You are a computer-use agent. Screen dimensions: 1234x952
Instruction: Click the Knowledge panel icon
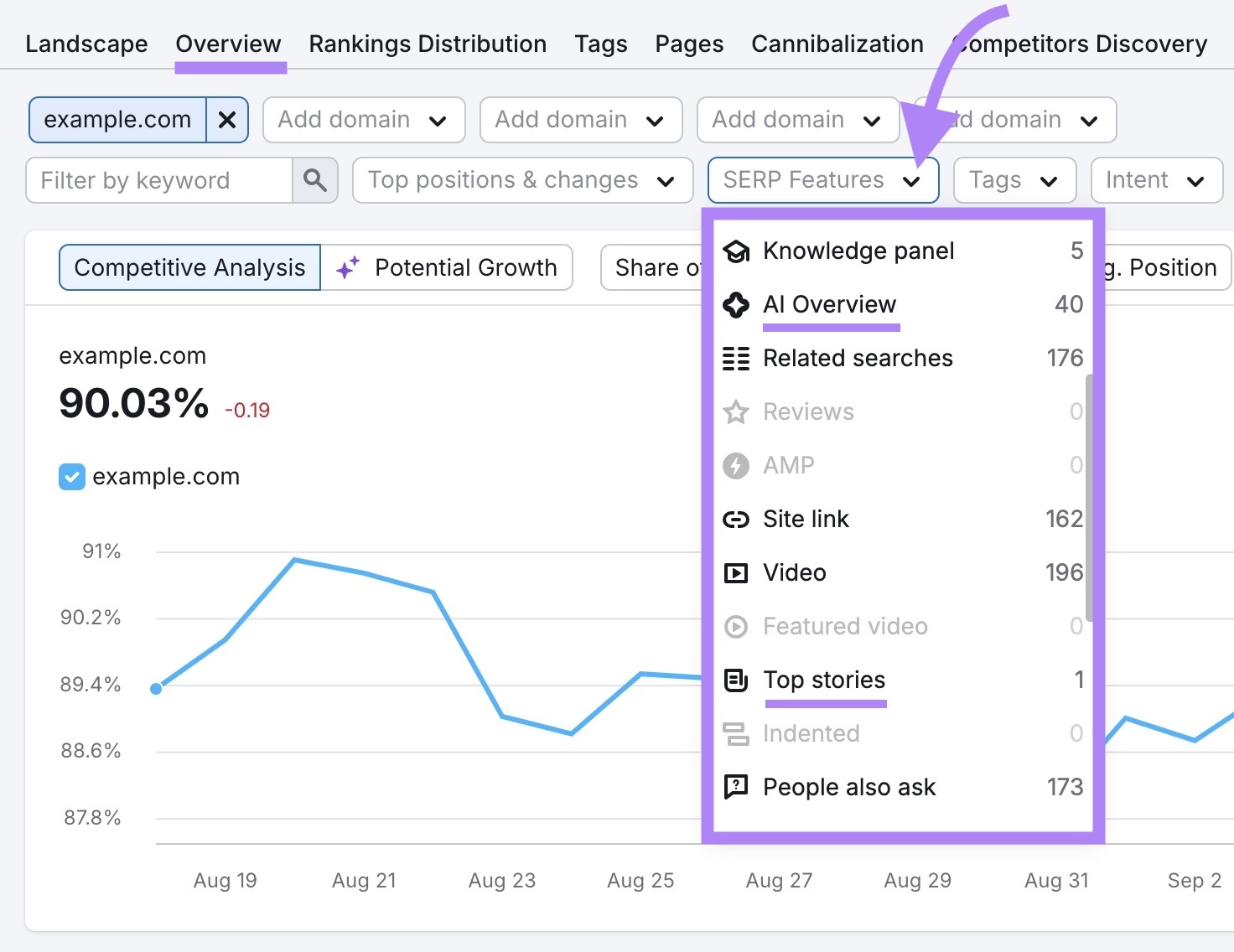coord(736,250)
